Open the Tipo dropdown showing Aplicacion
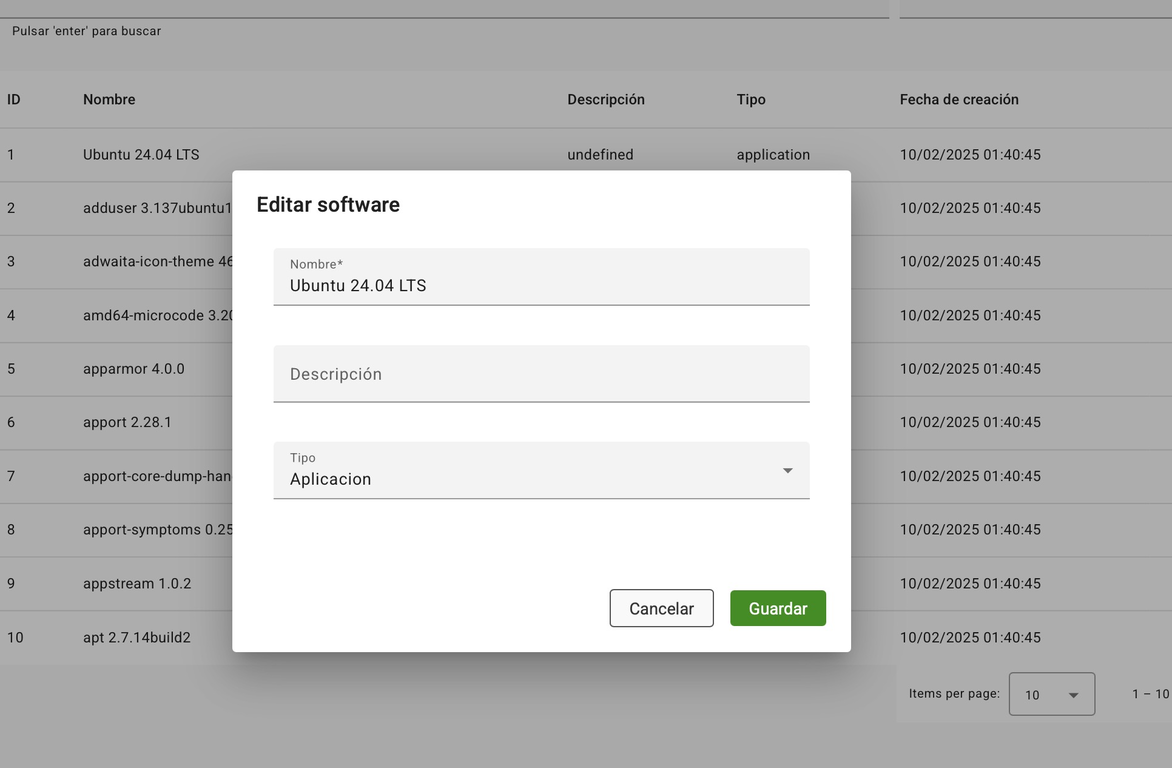The image size is (1172, 768). 540,471
